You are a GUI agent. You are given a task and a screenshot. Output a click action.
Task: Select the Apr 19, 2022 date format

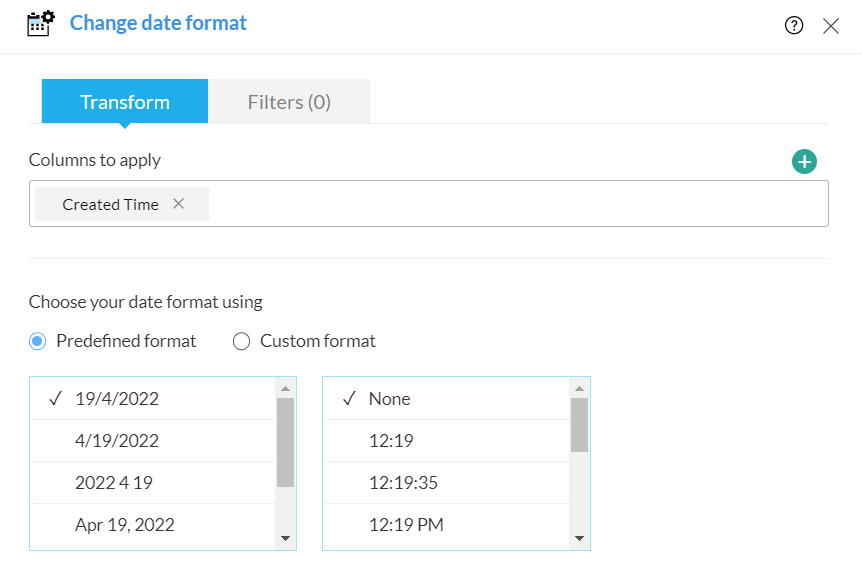point(124,525)
